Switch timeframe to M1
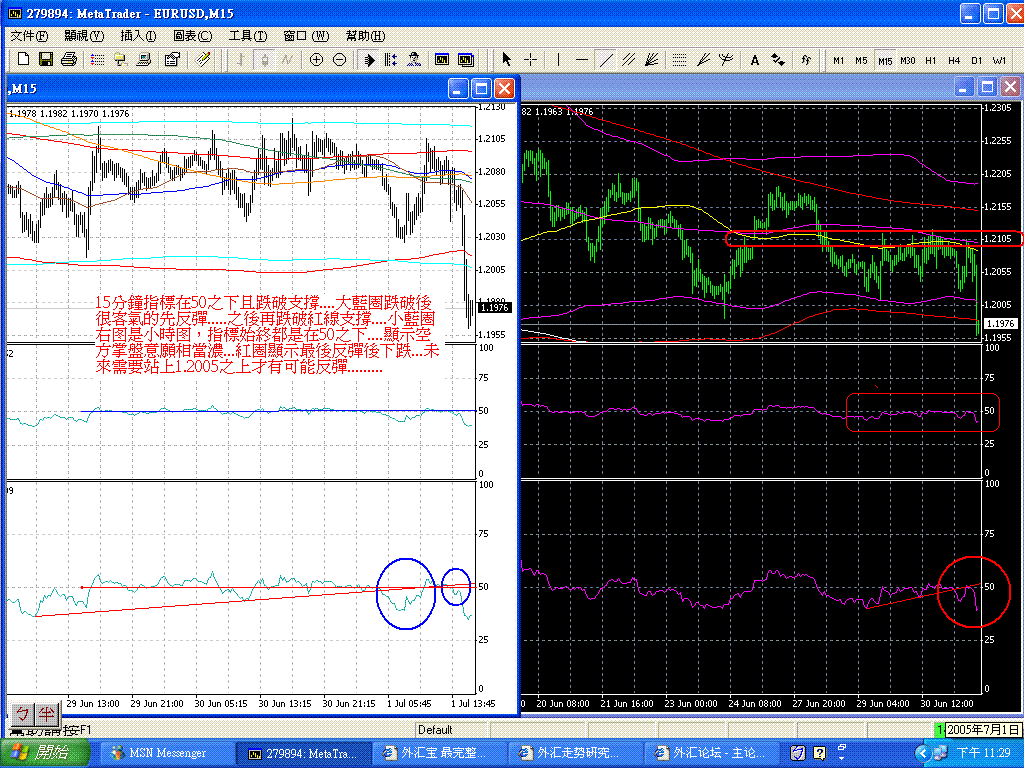 839,61
